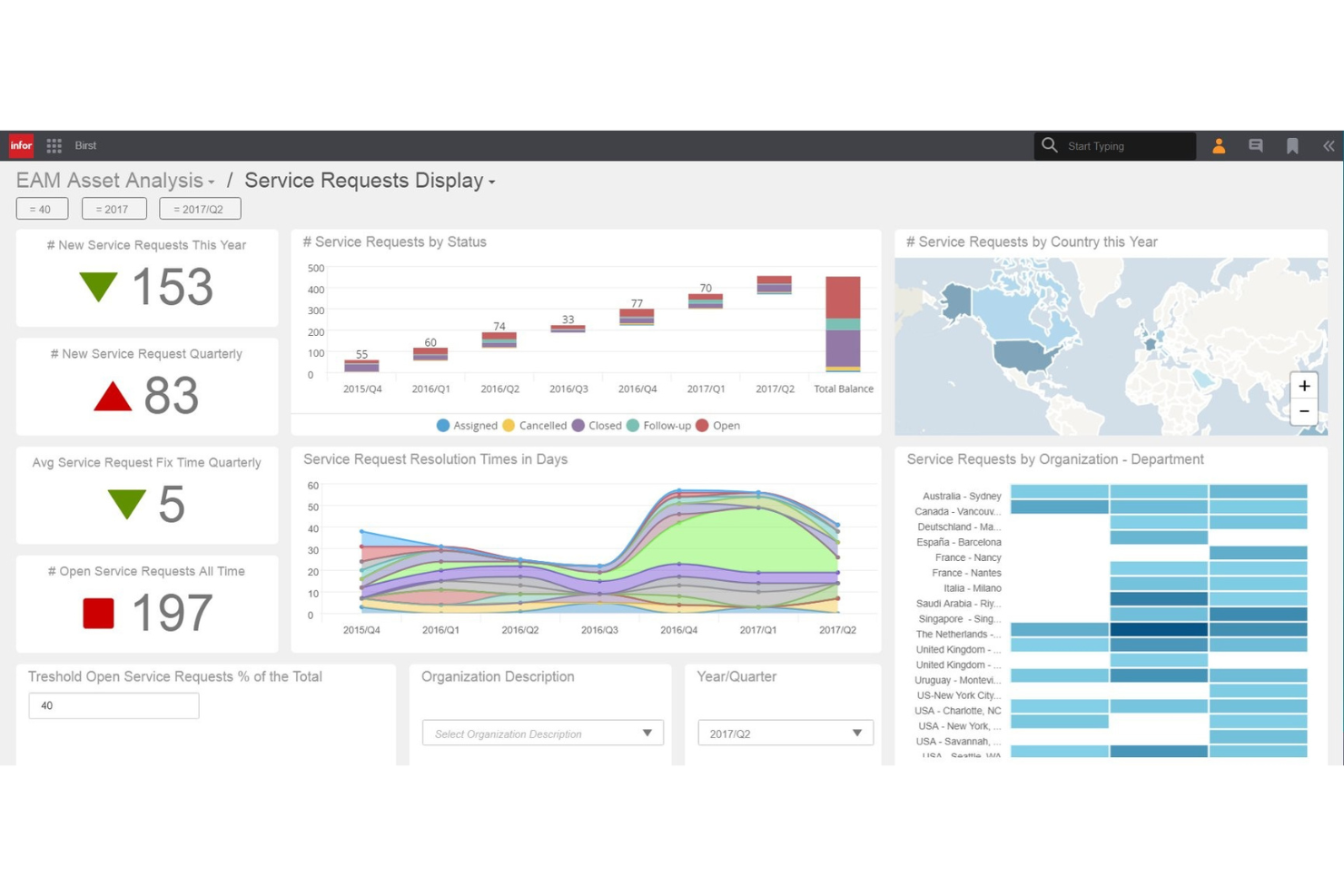
Task: Click the Australia - Sydney row label
Action: click(962, 497)
